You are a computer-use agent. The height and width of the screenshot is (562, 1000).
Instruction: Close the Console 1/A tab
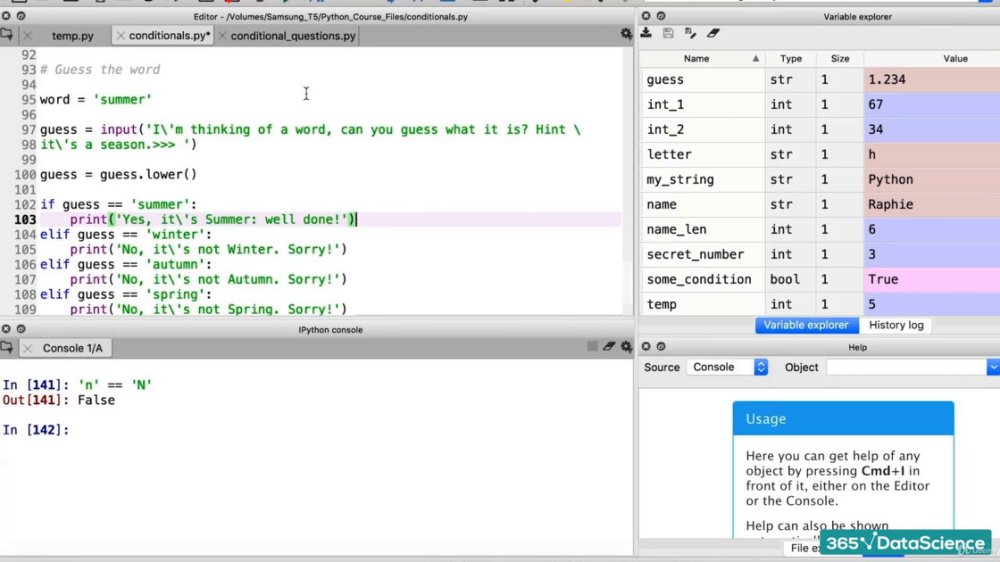click(27, 348)
